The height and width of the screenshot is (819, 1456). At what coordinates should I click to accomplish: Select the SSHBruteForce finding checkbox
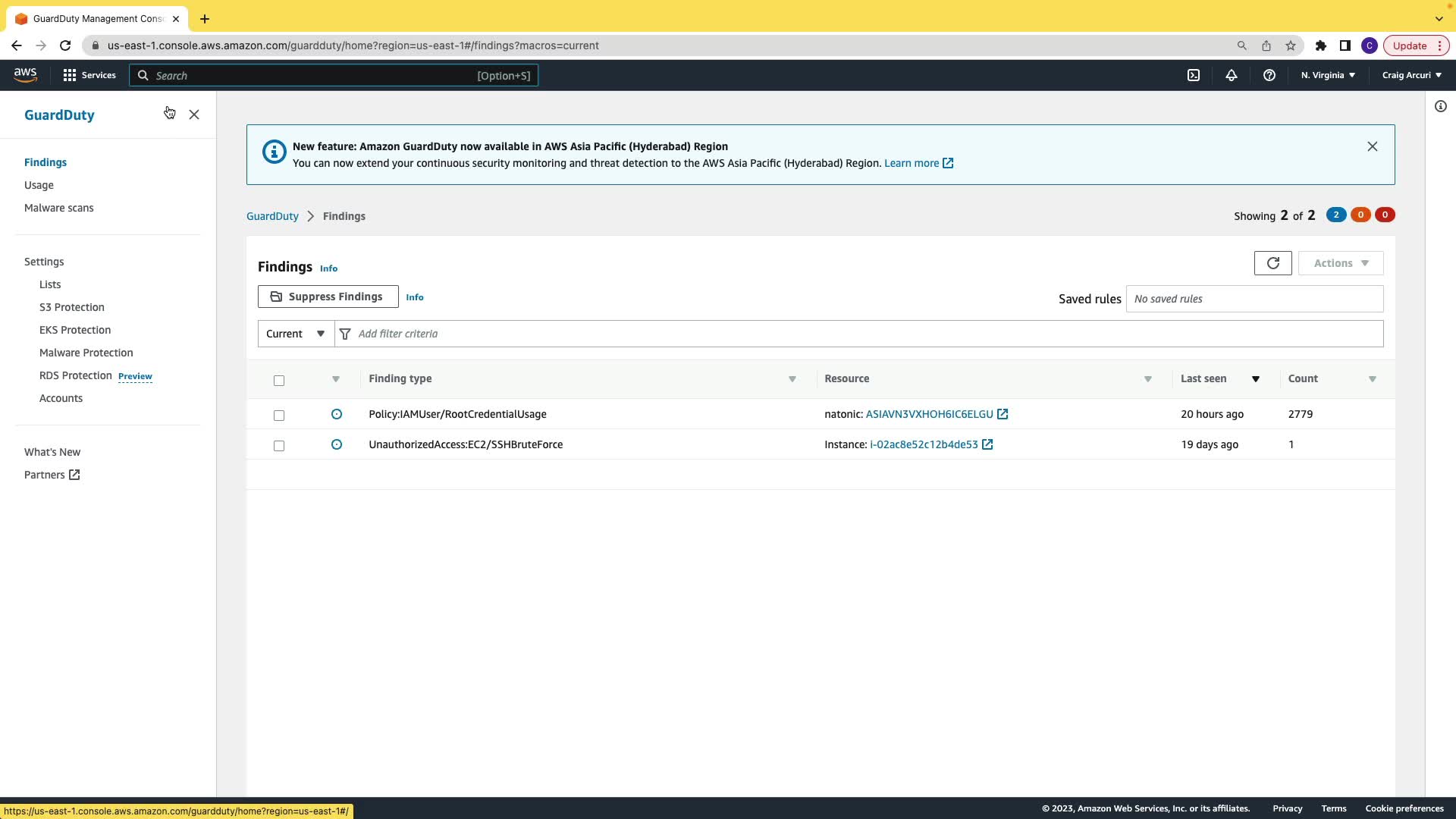tap(279, 446)
